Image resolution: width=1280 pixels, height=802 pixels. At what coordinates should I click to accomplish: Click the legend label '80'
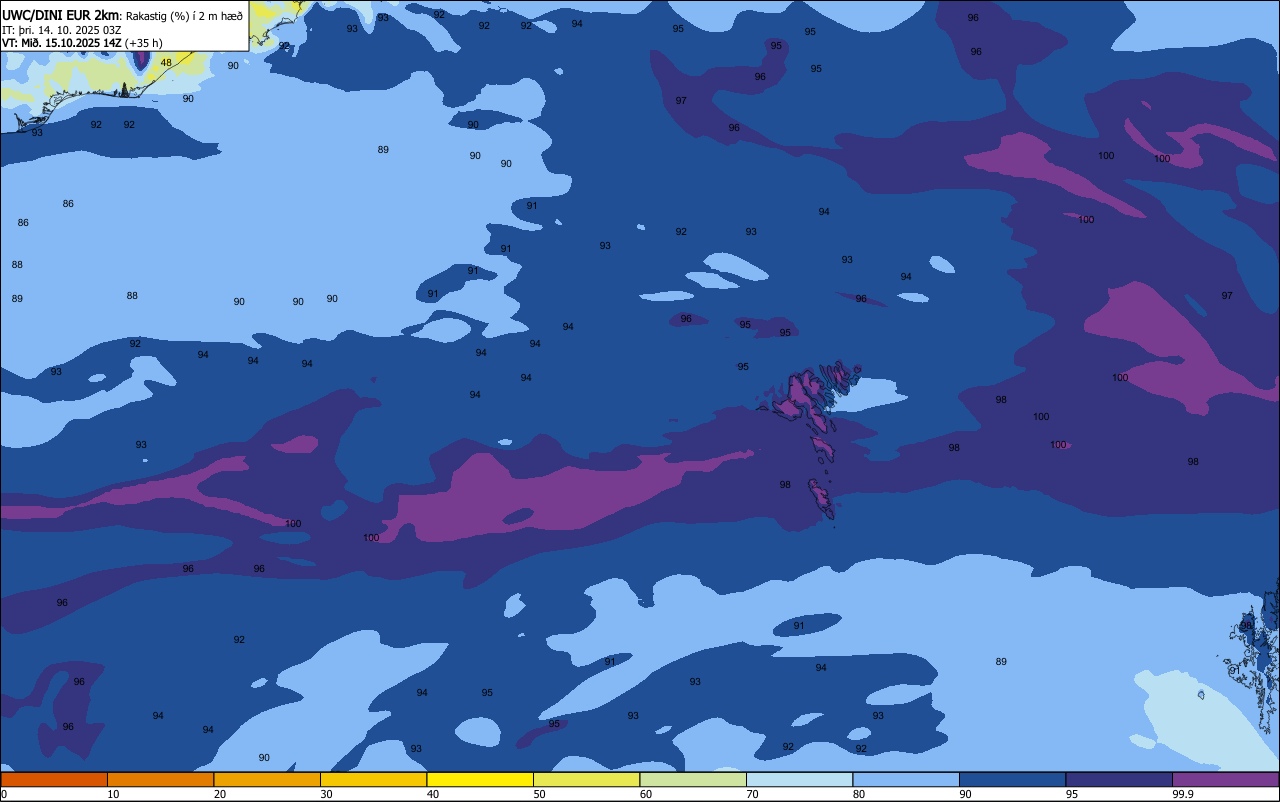859,794
